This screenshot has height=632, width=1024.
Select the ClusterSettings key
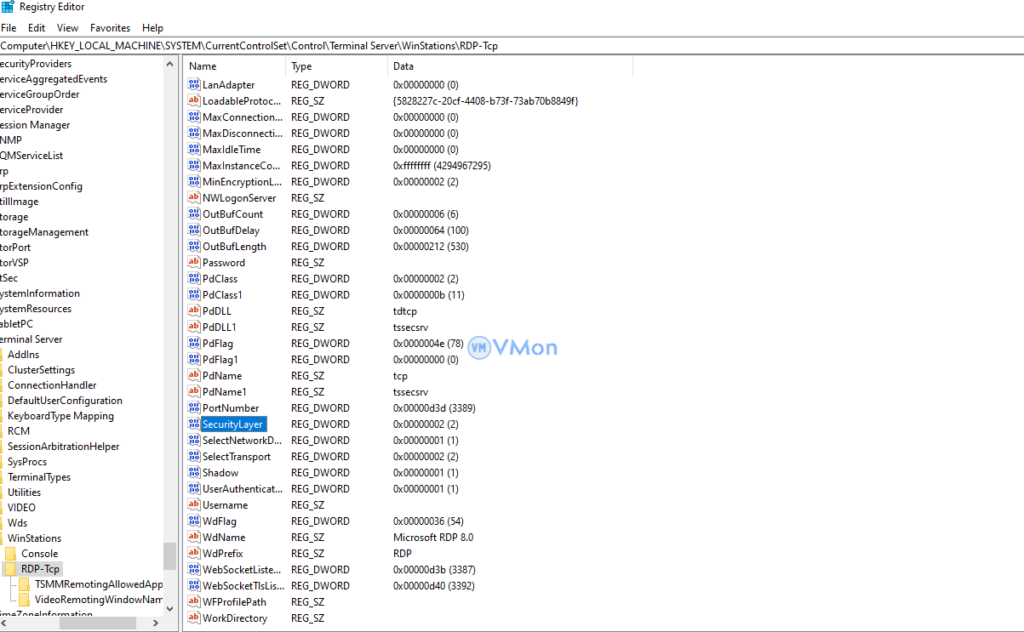pos(41,370)
